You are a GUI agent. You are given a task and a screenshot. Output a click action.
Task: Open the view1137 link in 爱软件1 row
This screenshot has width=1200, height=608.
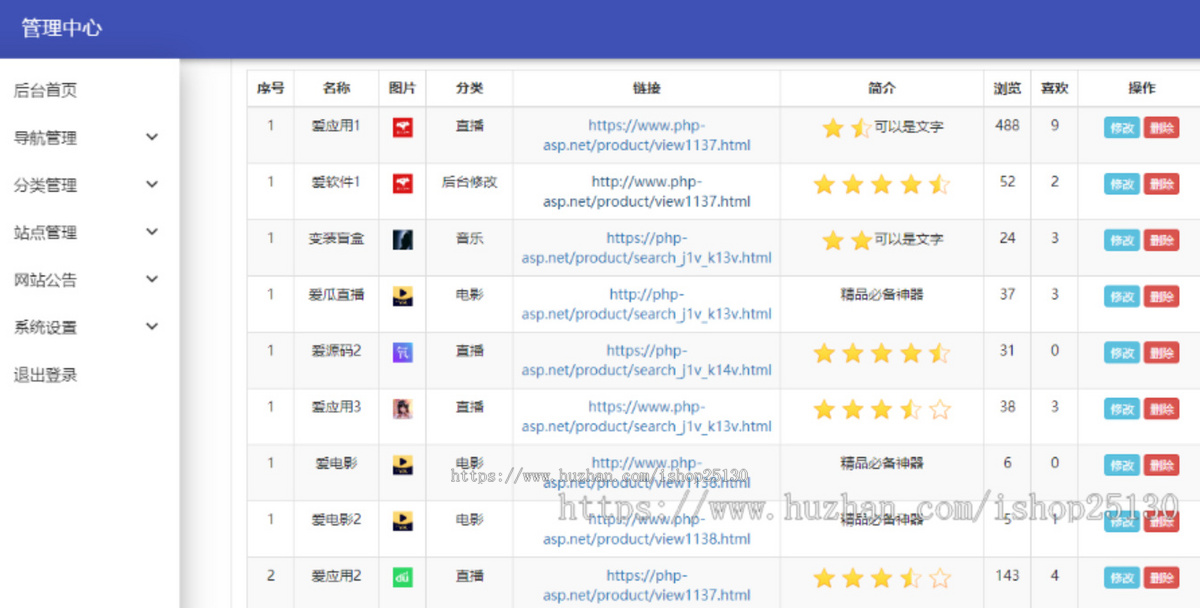[647, 191]
